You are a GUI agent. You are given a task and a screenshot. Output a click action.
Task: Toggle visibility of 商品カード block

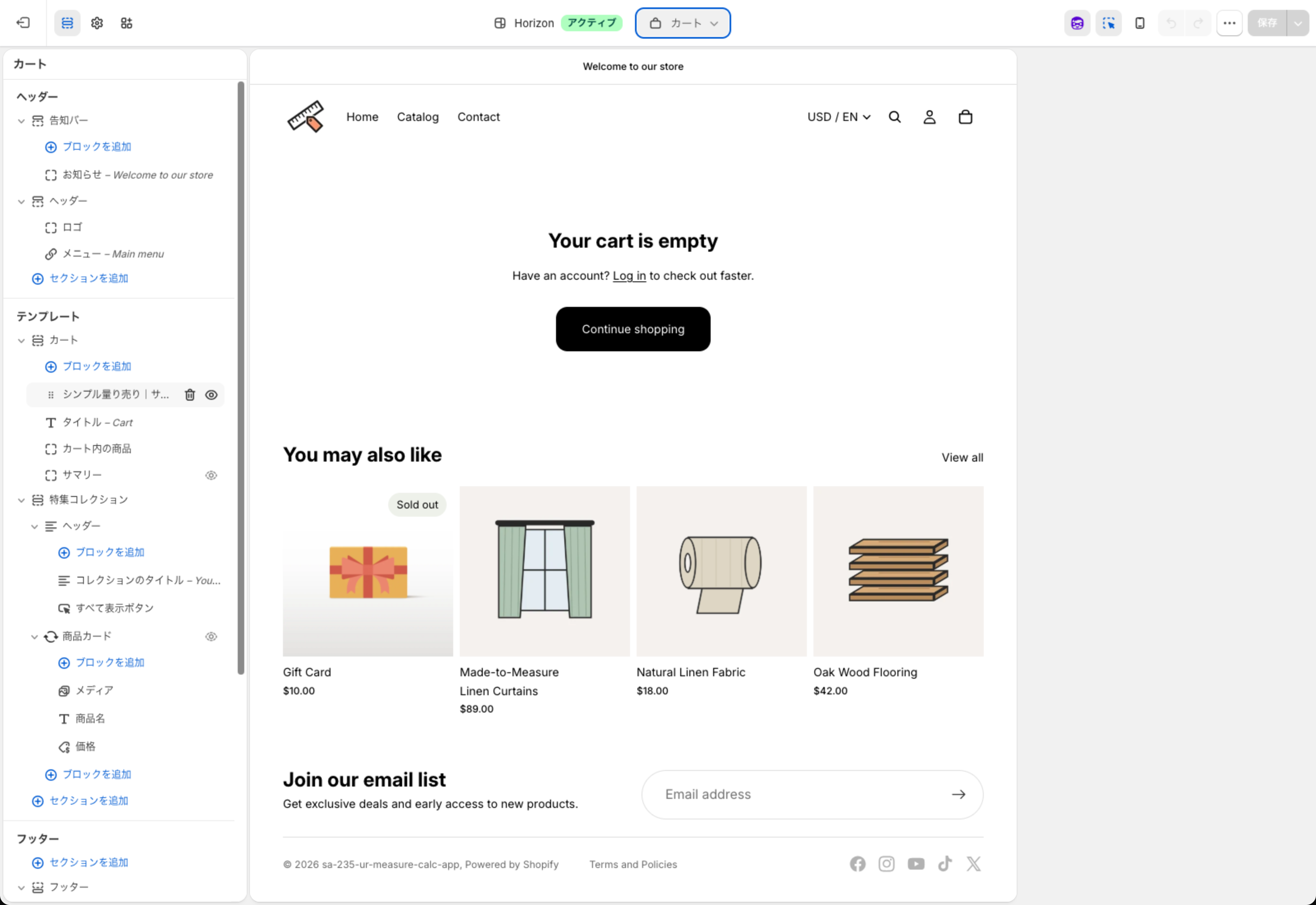pyautogui.click(x=211, y=637)
